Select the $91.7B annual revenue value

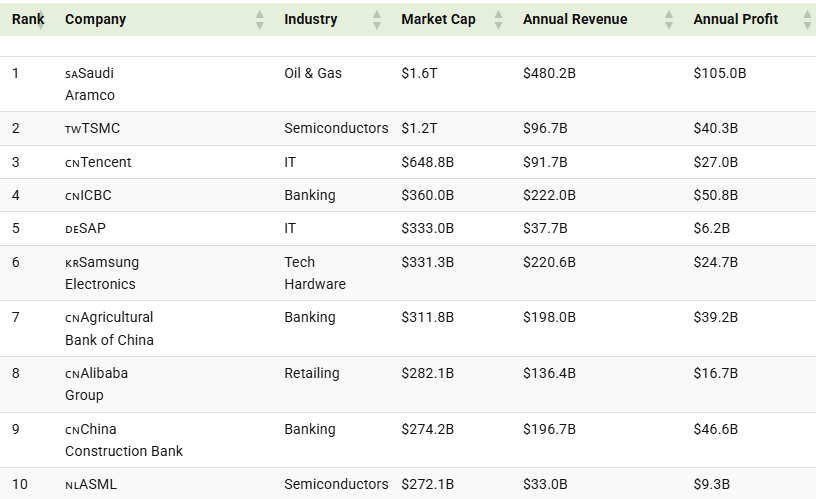point(545,162)
